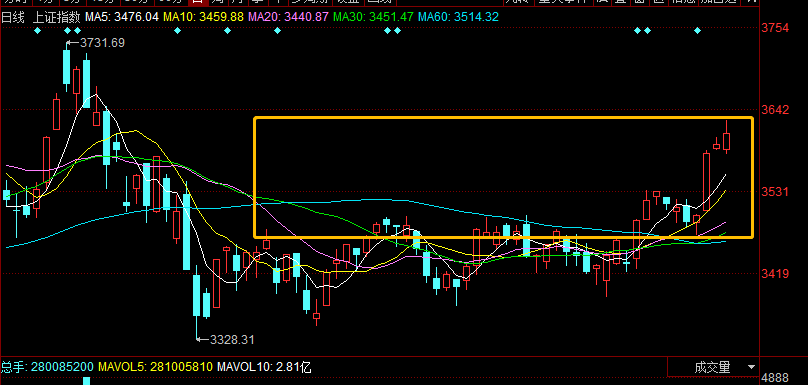The height and width of the screenshot is (385, 808).
Task: Click the rightmost cyan diamond event marker
Action: (698, 31)
